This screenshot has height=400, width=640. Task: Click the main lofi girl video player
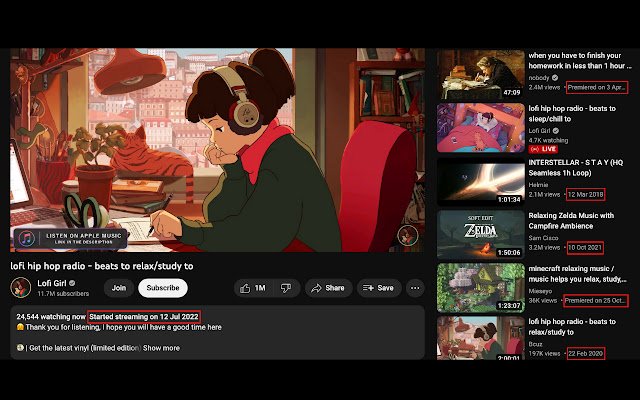tap(218, 150)
